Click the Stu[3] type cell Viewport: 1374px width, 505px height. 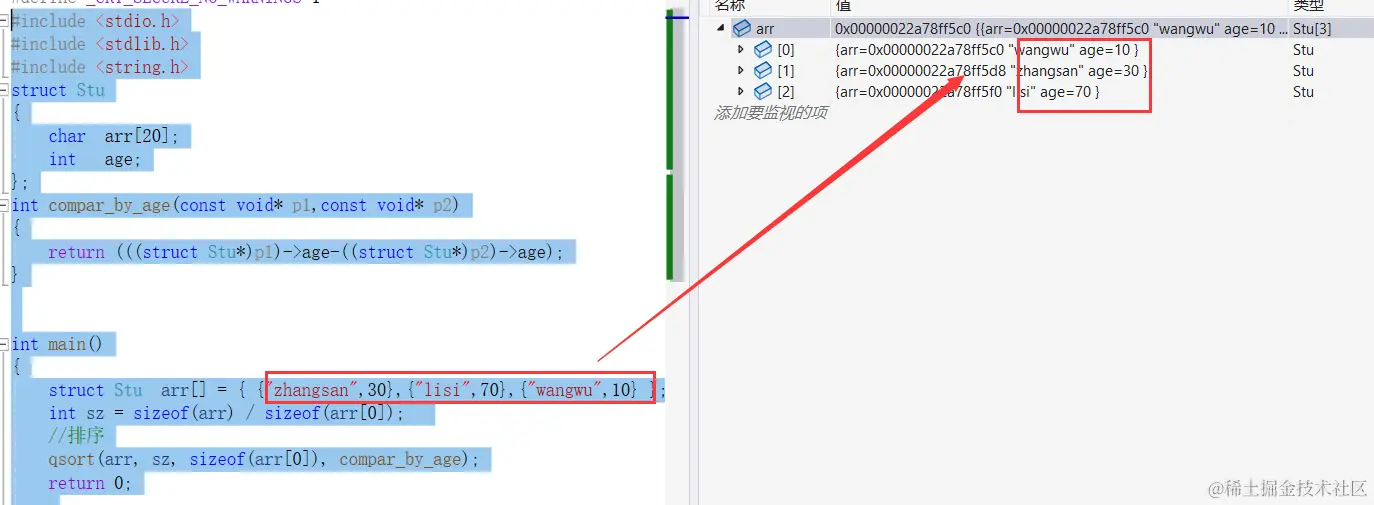point(1311,29)
